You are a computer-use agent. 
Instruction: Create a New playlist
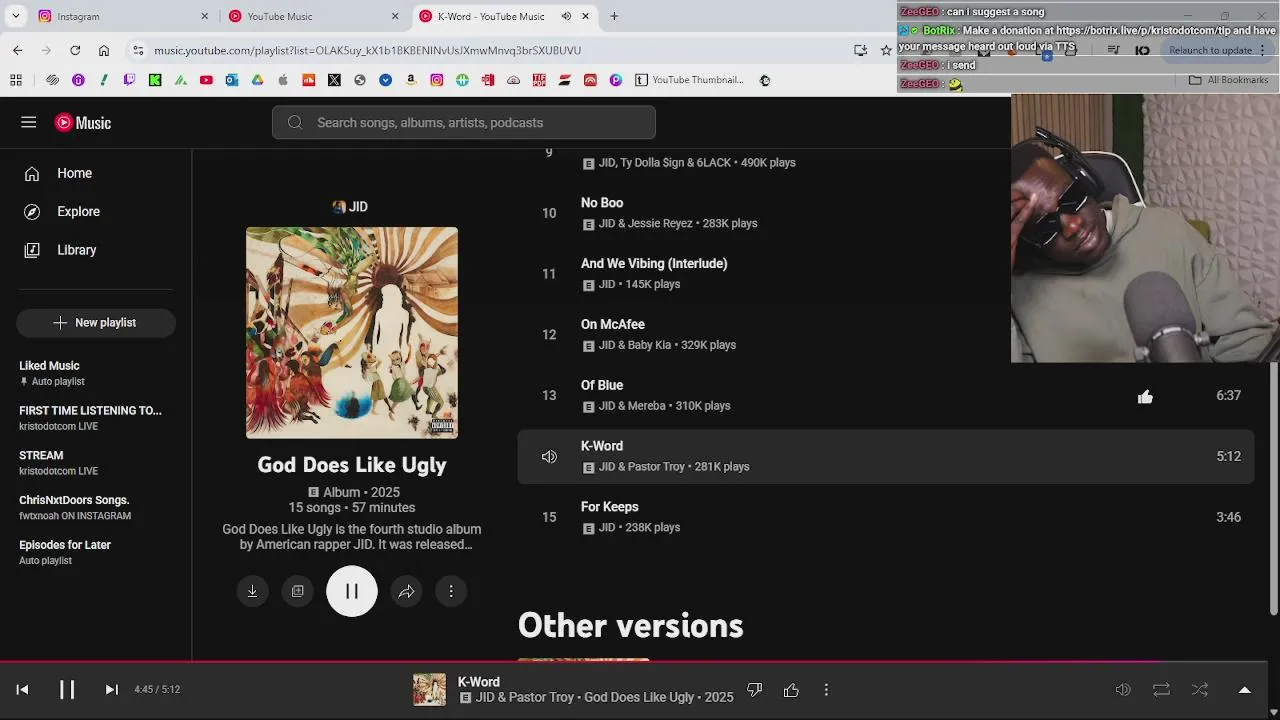96,322
